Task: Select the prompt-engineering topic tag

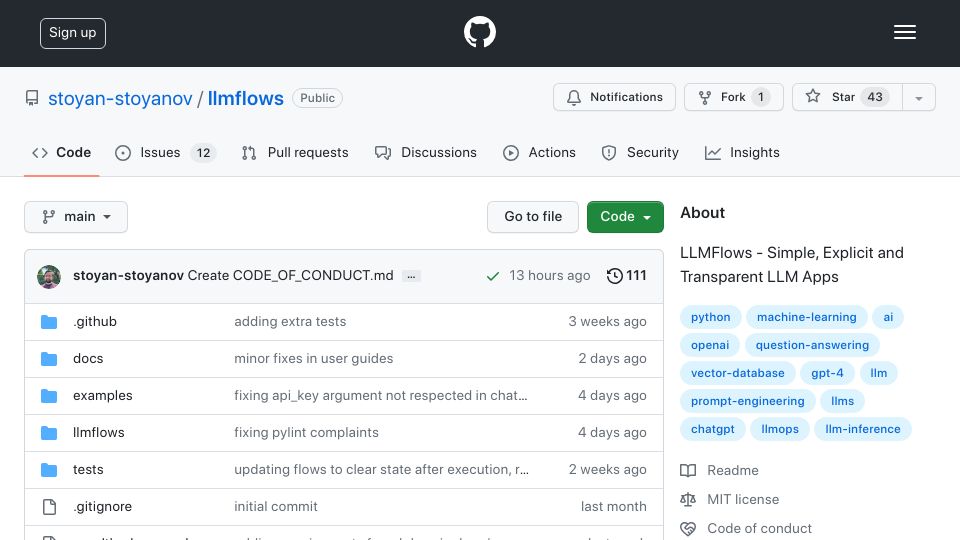Action: click(748, 402)
